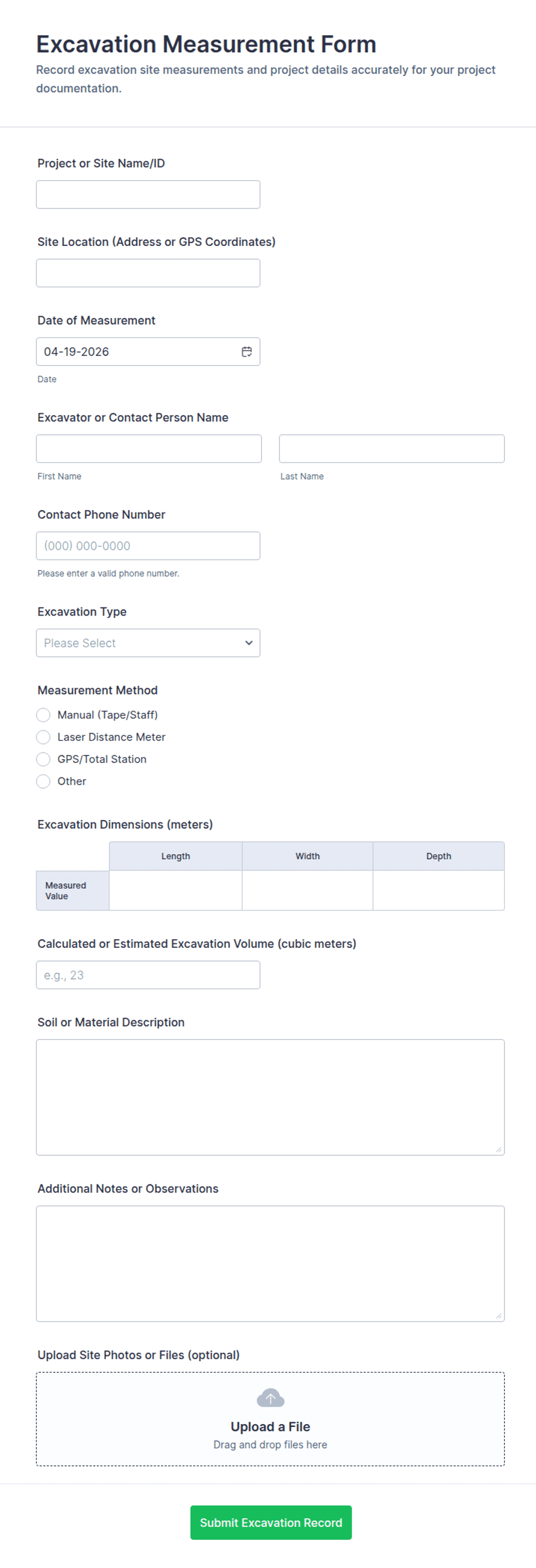Click the Date of Measurement field
The image size is (536, 1568).
pyautogui.click(x=137, y=352)
